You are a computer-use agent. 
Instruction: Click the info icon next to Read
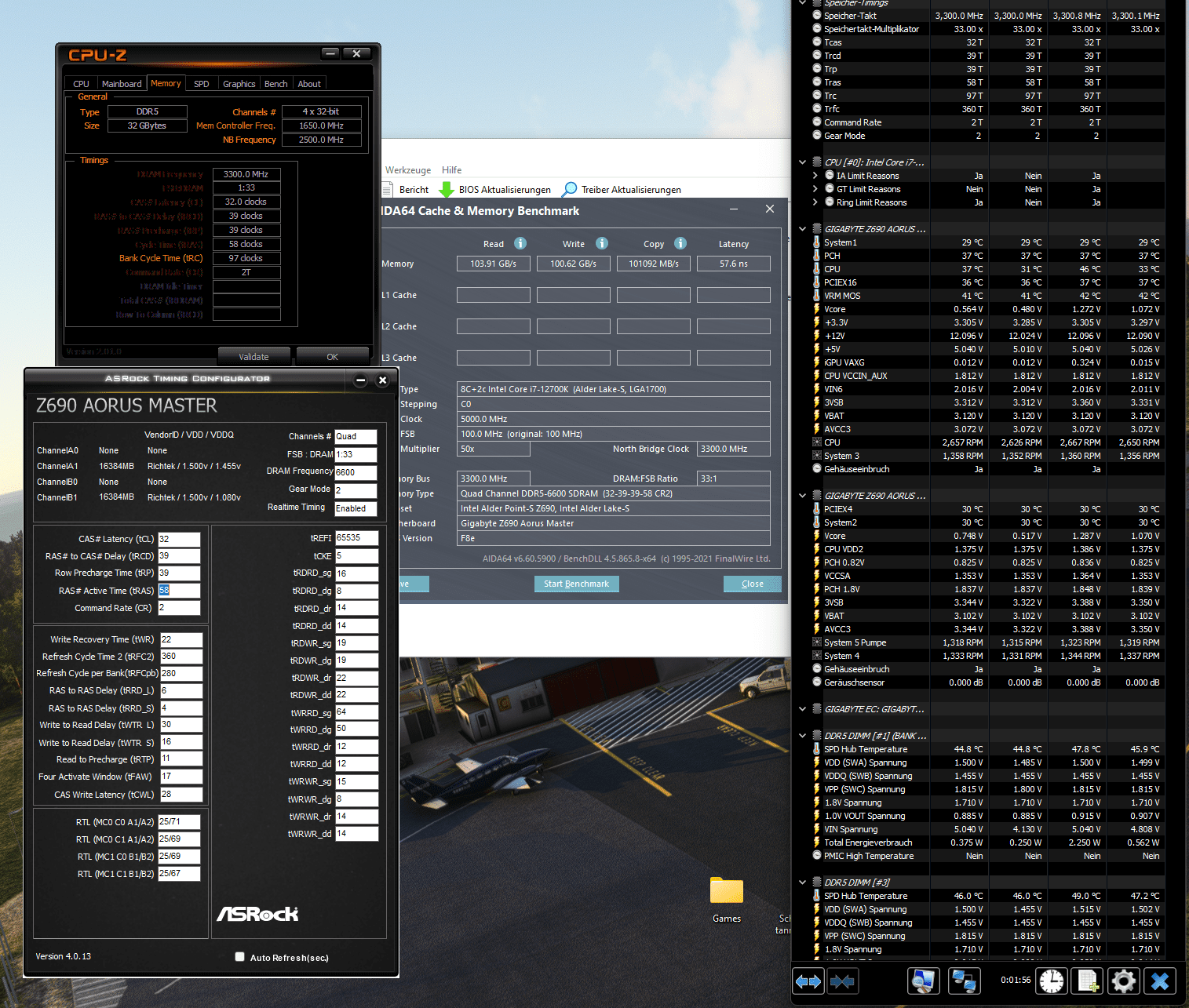[x=520, y=243]
